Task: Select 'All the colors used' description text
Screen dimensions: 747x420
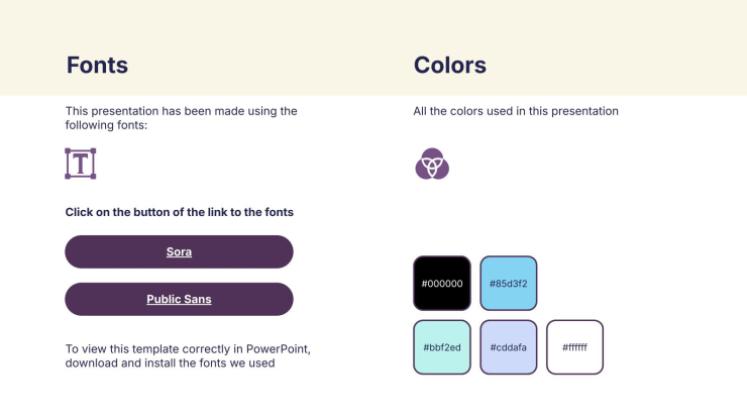Action: click(x=516, y=111)
